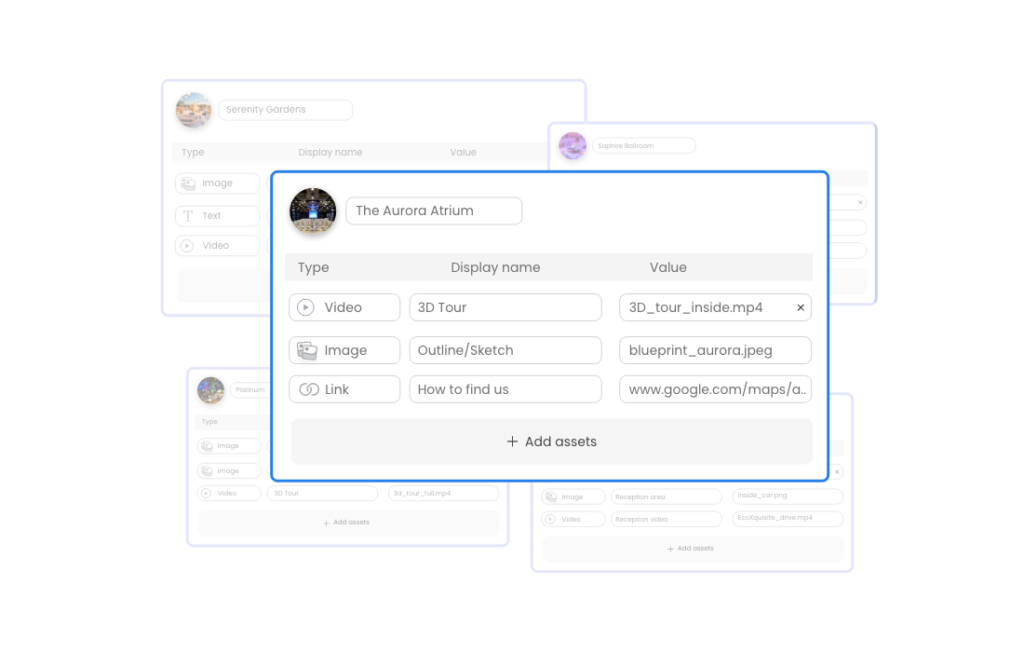Image resolution: width=1024 pixels, height=652 pixels.
Task: Click the image icon in Serenity Gardens Image row
Action: point(188,184)
